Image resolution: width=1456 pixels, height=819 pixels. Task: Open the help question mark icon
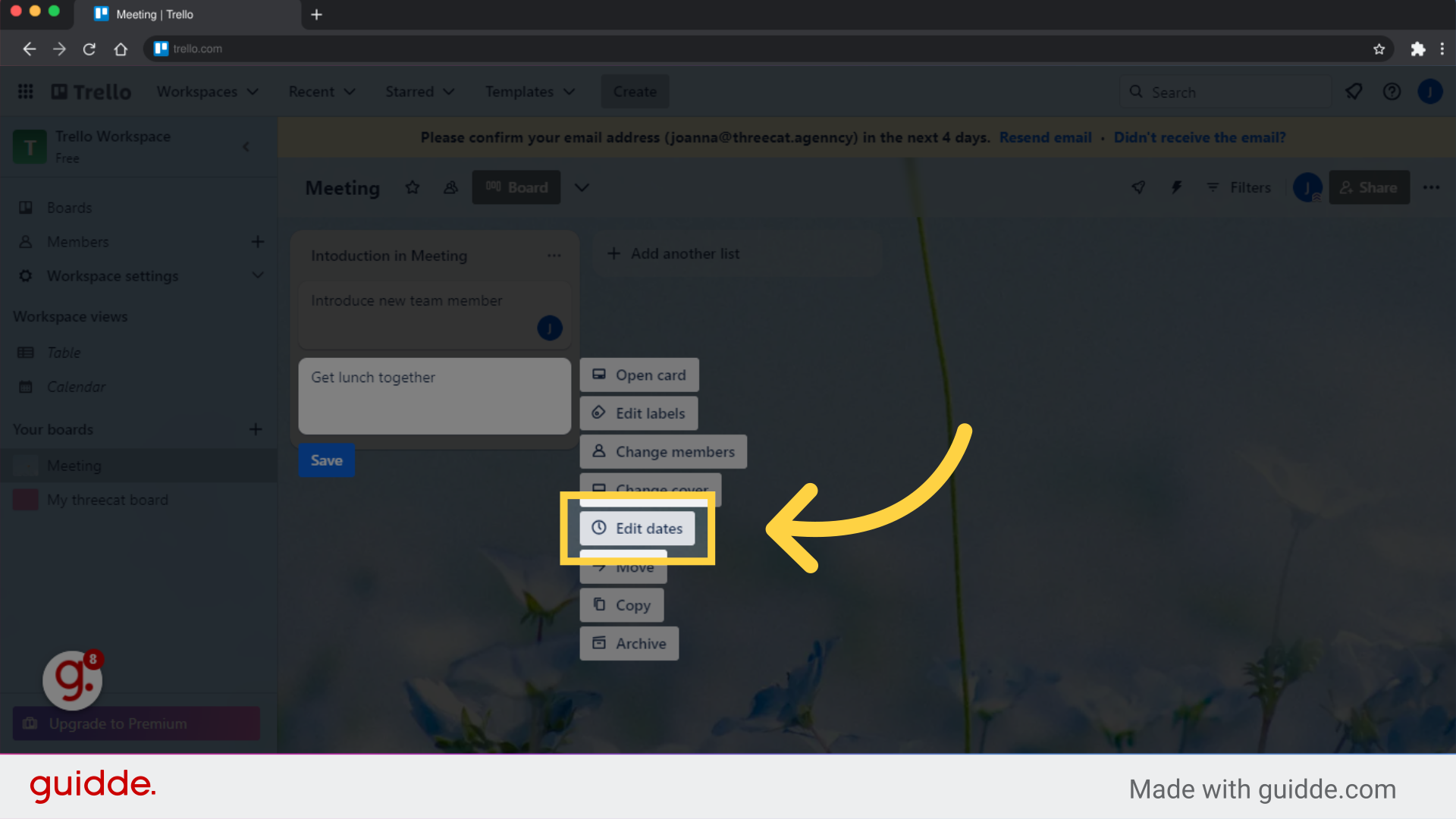click(1392, 91)
